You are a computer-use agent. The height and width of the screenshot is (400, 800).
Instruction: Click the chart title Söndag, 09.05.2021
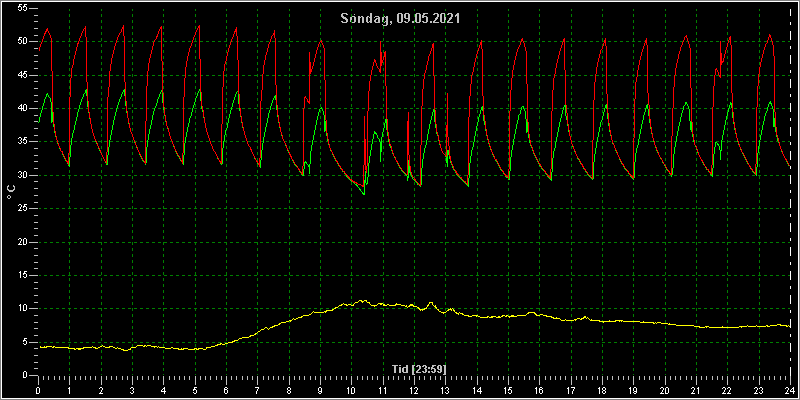[400, 19]
